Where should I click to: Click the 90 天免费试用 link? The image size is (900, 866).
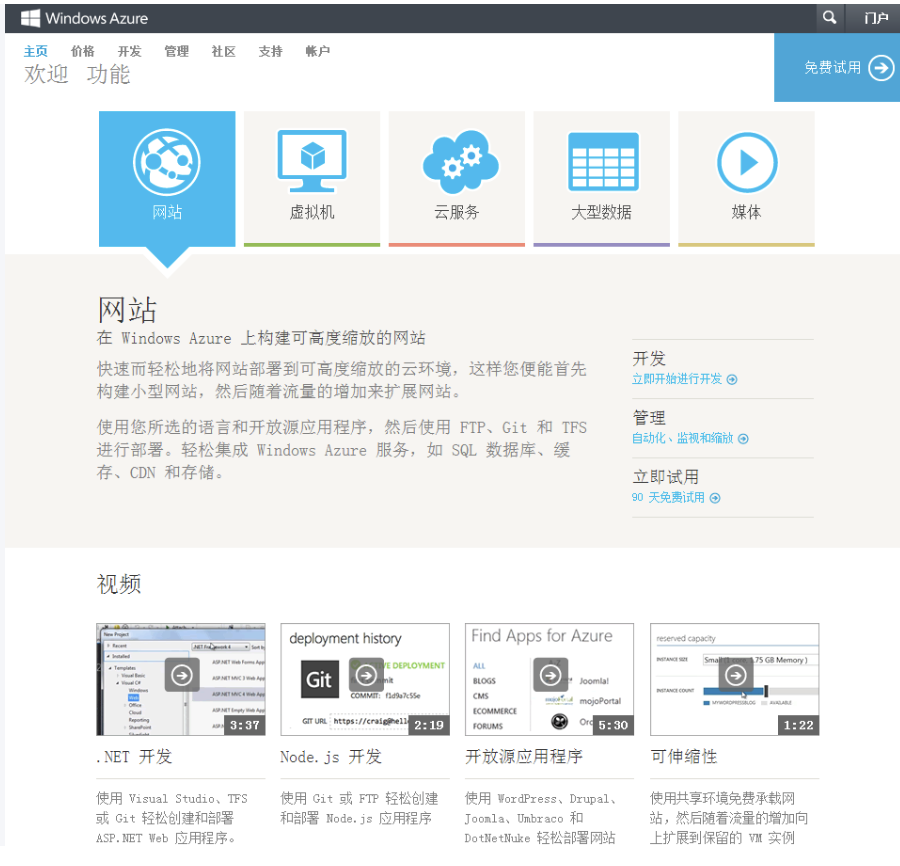[x=675, y=497]
